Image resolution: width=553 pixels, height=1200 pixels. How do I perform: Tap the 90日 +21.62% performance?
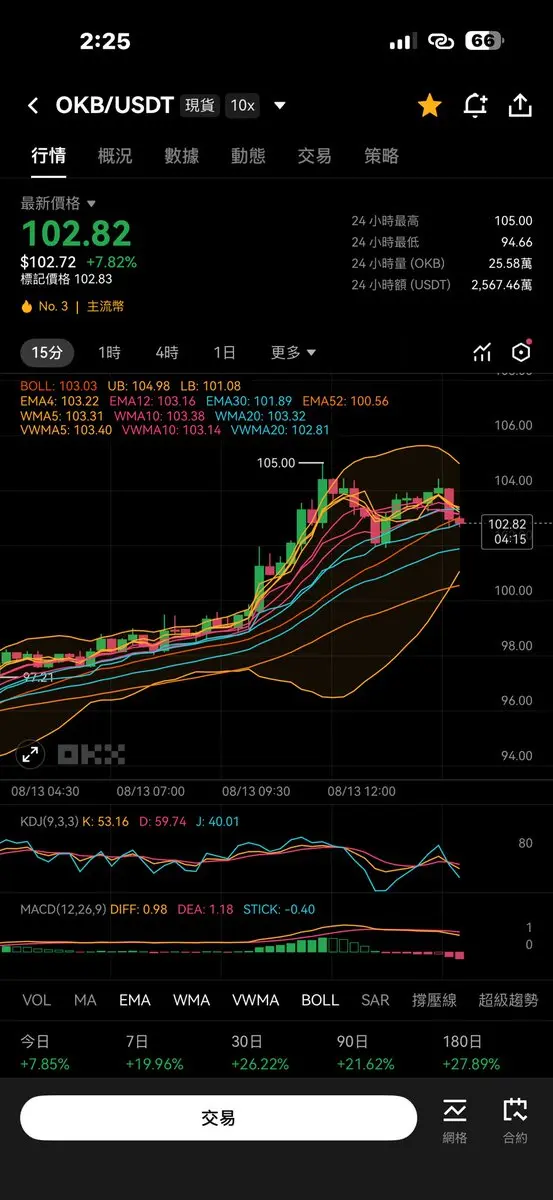[x=365, y=1053]
